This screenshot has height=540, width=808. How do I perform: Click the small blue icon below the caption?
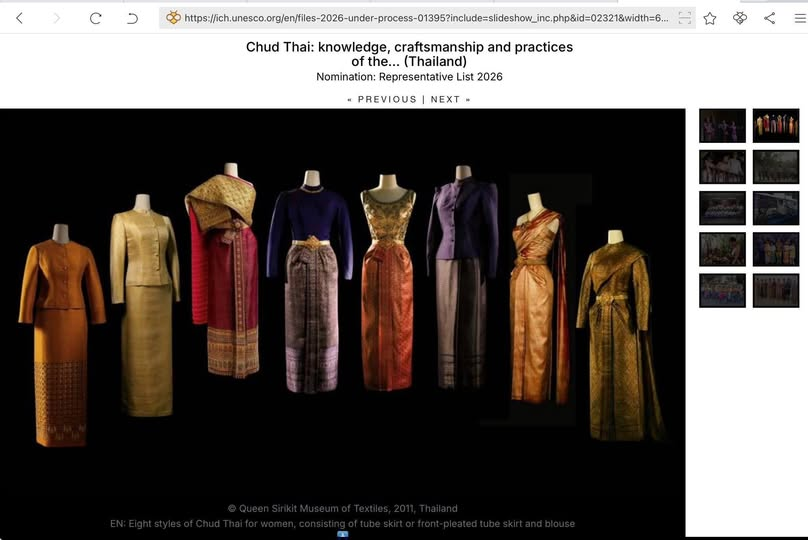[343, 534]
